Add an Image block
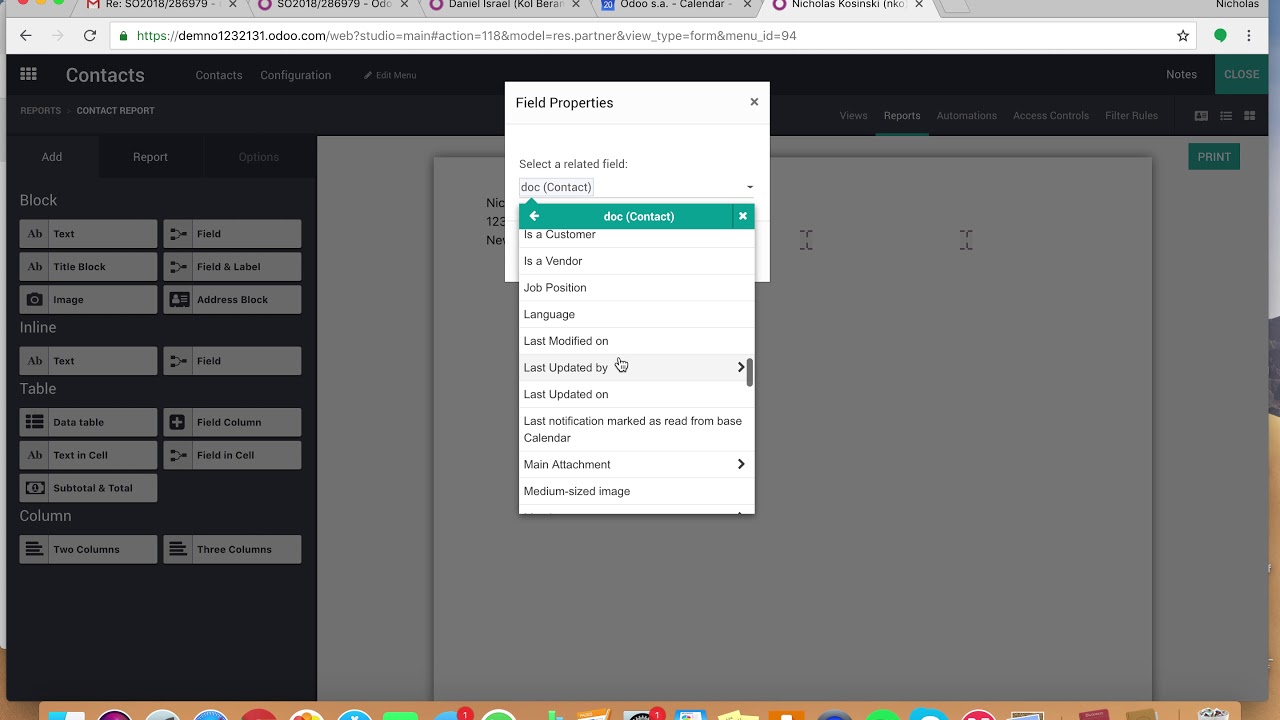 tap(88, 300)
